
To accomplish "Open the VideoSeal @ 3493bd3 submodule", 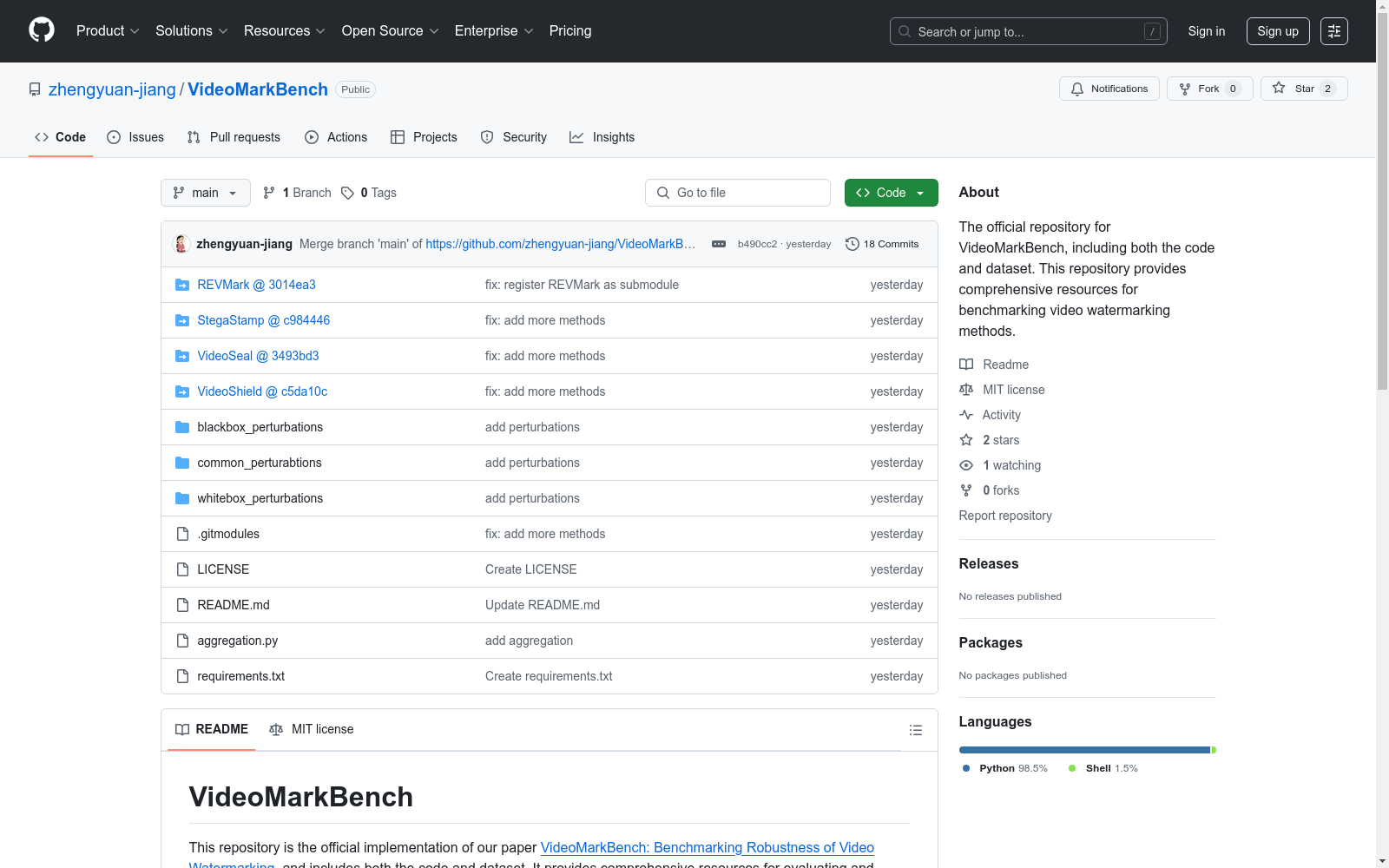I will click(258, 356).
